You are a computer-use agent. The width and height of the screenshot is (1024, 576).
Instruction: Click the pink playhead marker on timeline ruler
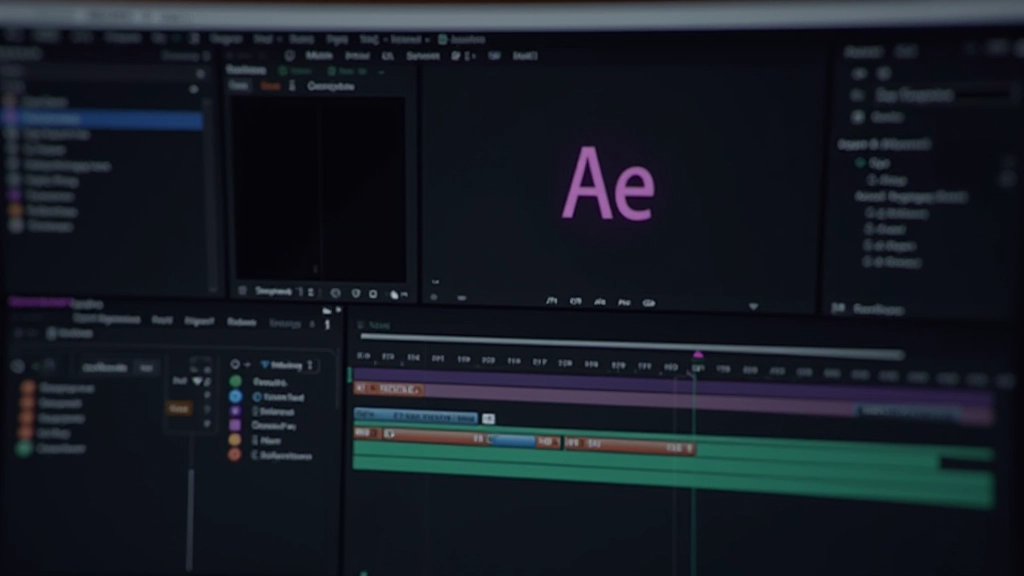(x=698, y=355)
